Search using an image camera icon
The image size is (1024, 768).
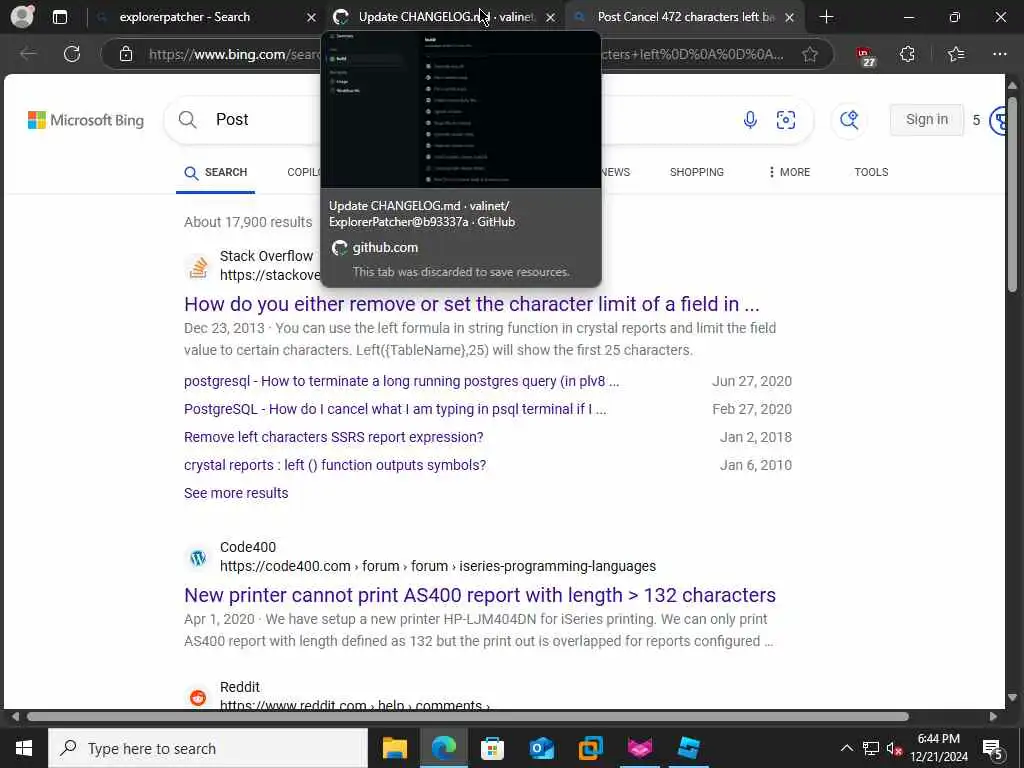pyautogui.click(x=786, y=120)
